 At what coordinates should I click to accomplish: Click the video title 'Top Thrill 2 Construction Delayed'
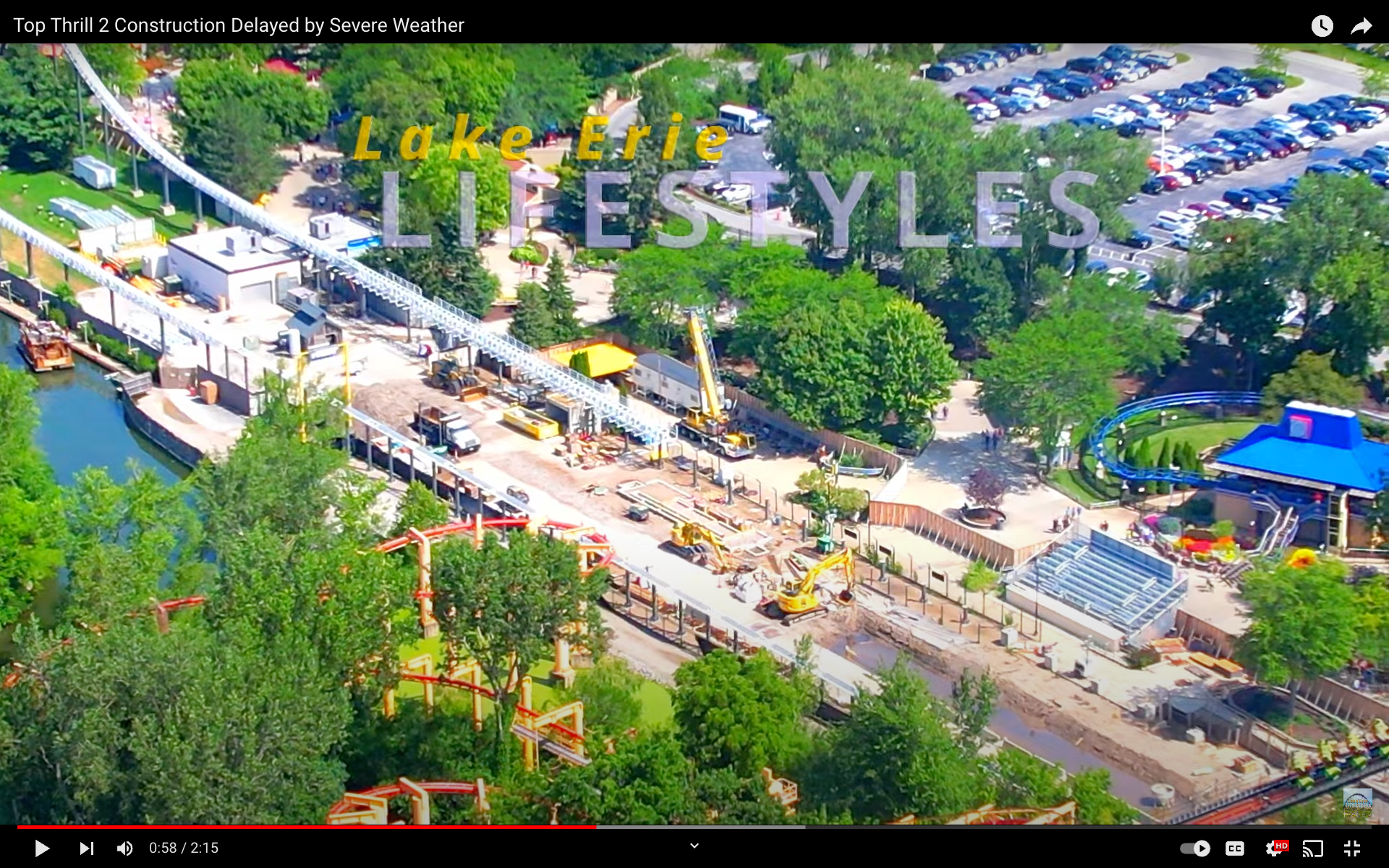pos(239,25)
